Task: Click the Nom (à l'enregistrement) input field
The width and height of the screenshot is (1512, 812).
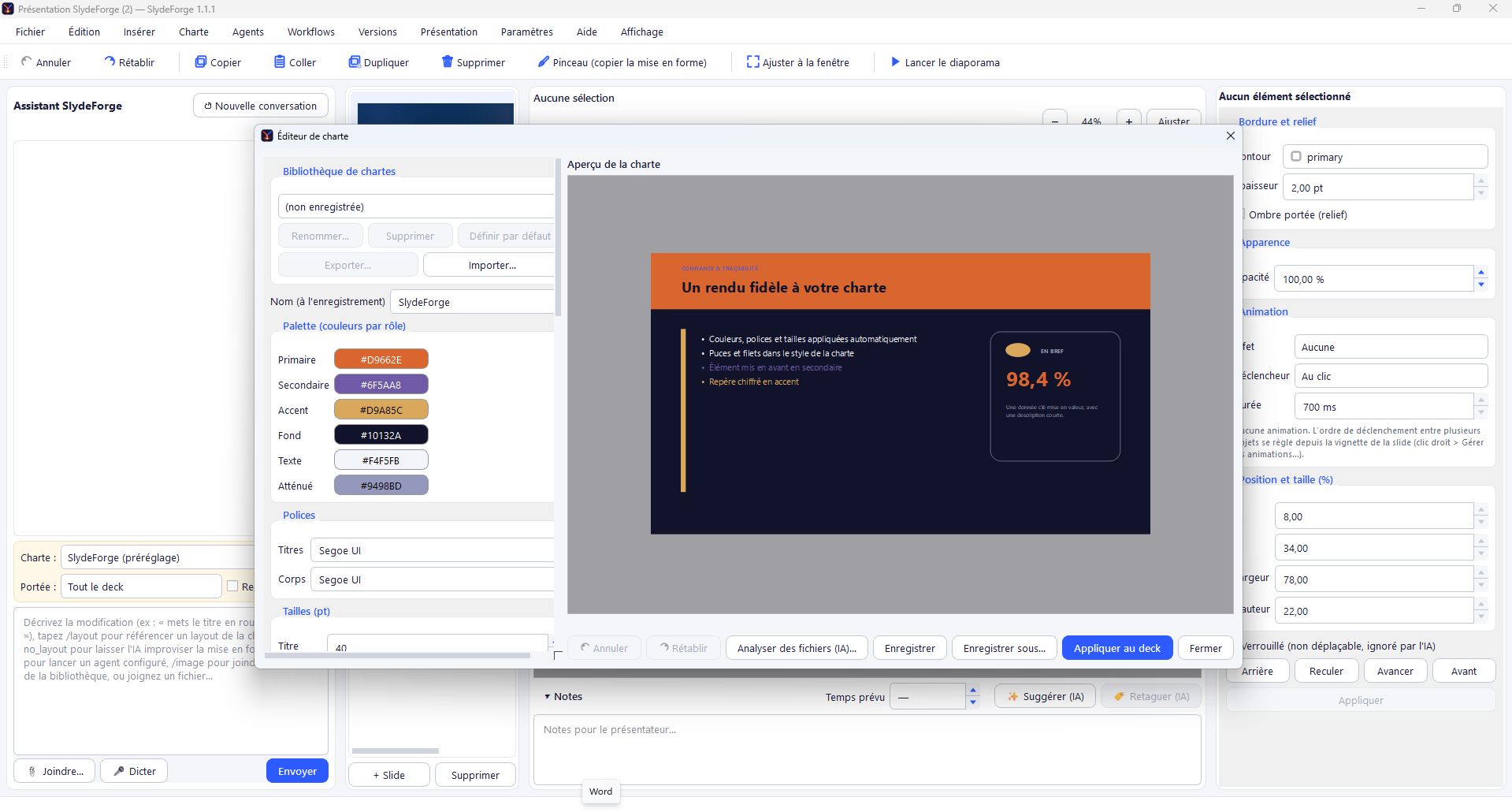Action: click(x=473, y=302)
